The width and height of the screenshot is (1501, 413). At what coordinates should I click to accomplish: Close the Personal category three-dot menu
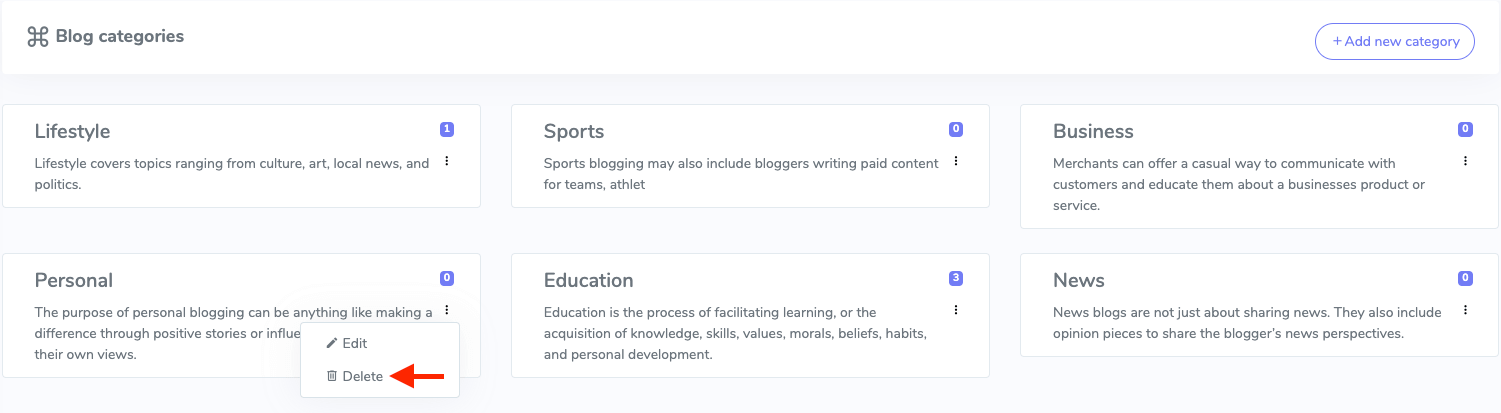click(x=447, y=310)
